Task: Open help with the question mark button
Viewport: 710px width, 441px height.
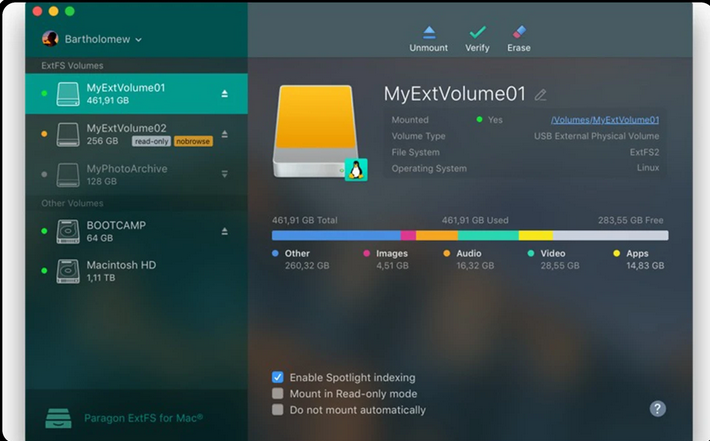Action: pos(657,408)
